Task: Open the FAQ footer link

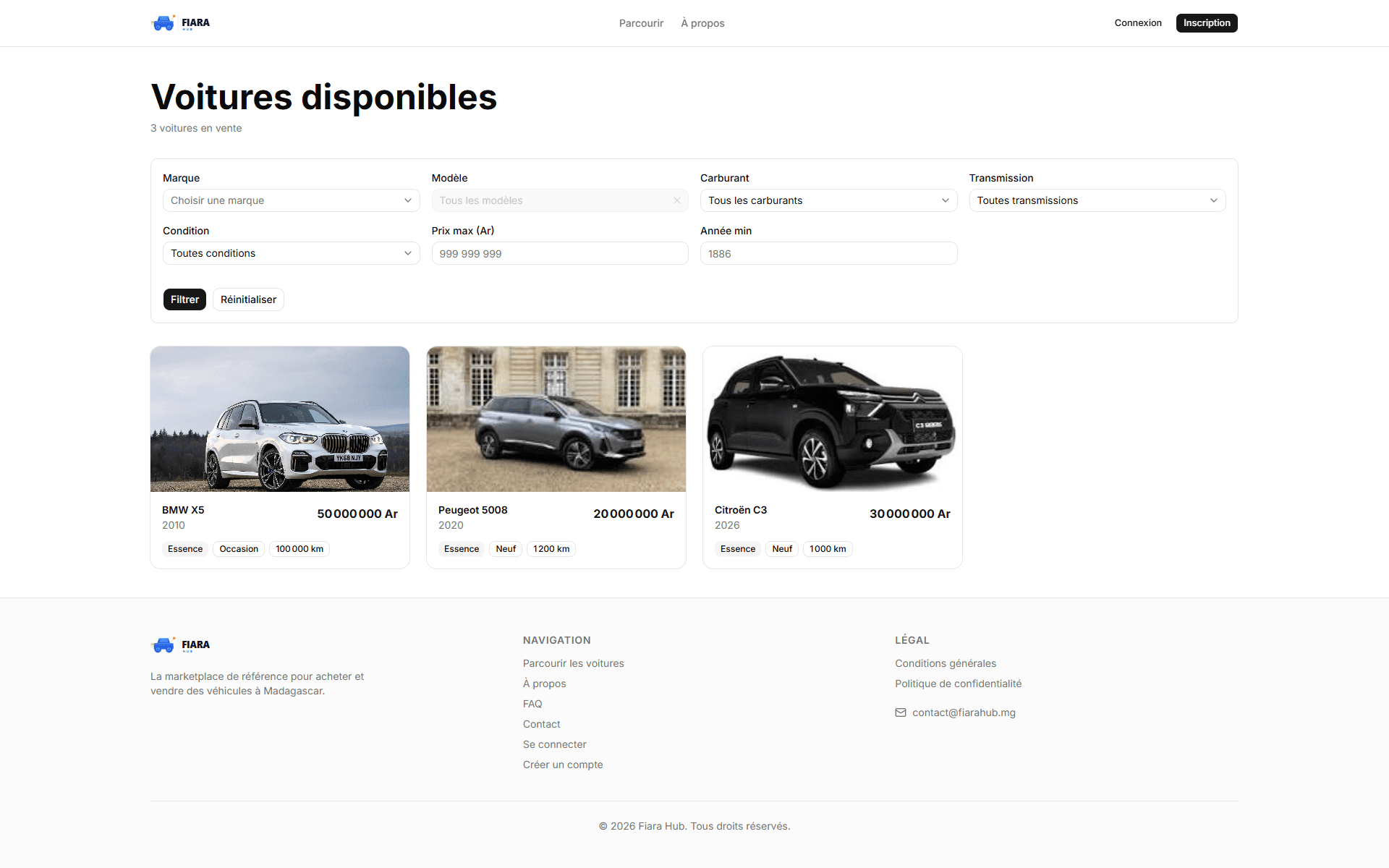Action: 532,704
